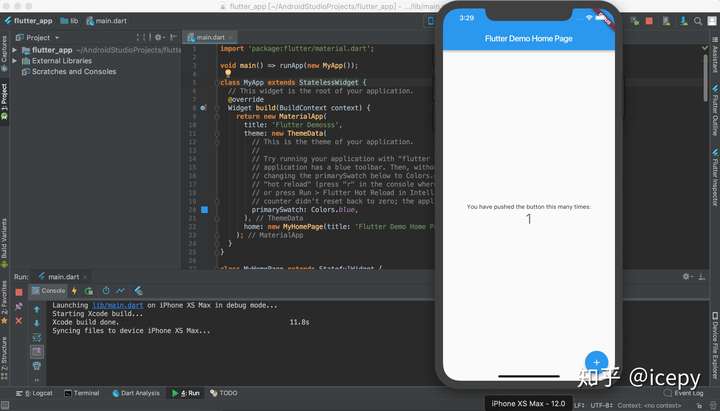Screen dimensions: 720x411
Task: Click the override gutter marker on line 8
Action: [x=203, y=108]
